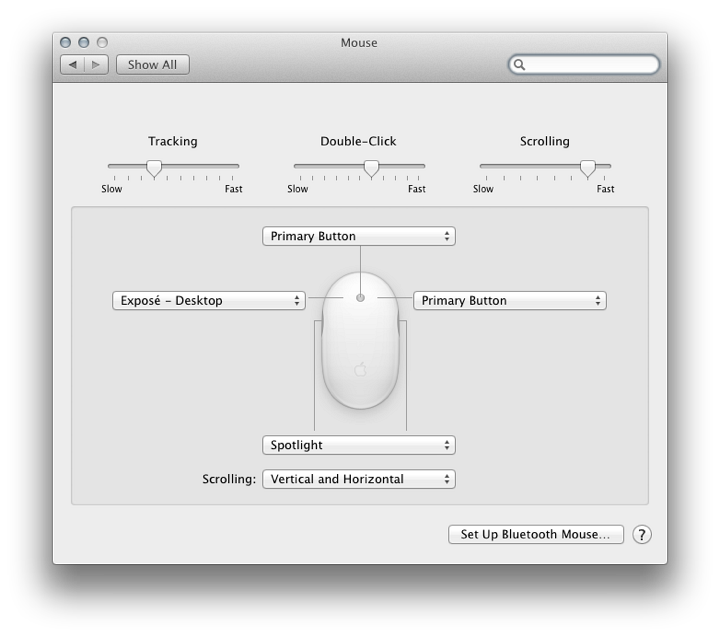Click the Mighty Mouse image
Screen dimensions: 720x637
click(x=360, y=340)
